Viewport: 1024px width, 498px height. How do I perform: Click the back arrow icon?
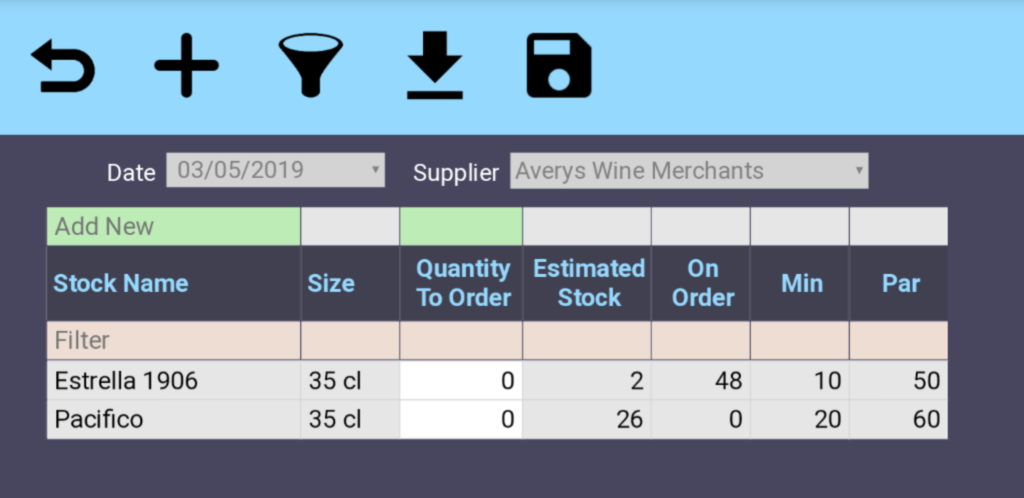(x=63, y=66)
